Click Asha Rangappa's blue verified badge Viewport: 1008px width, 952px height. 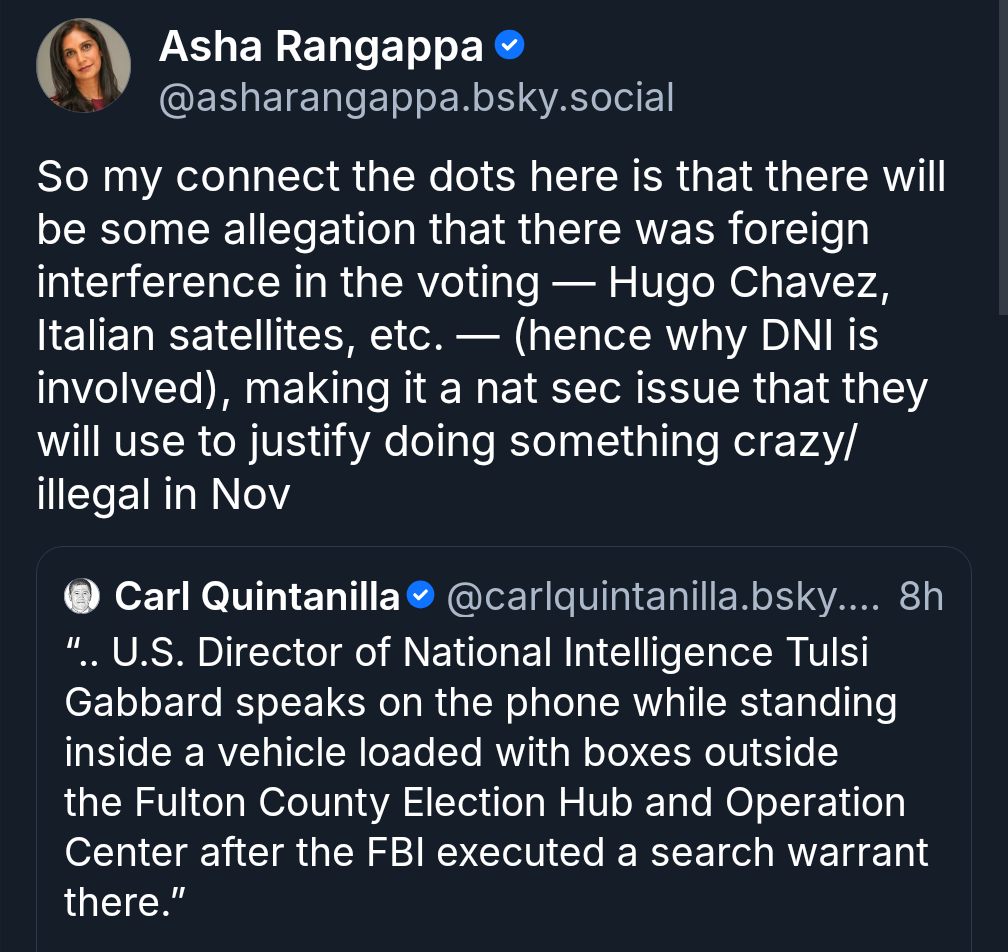(x=509, y=44)
